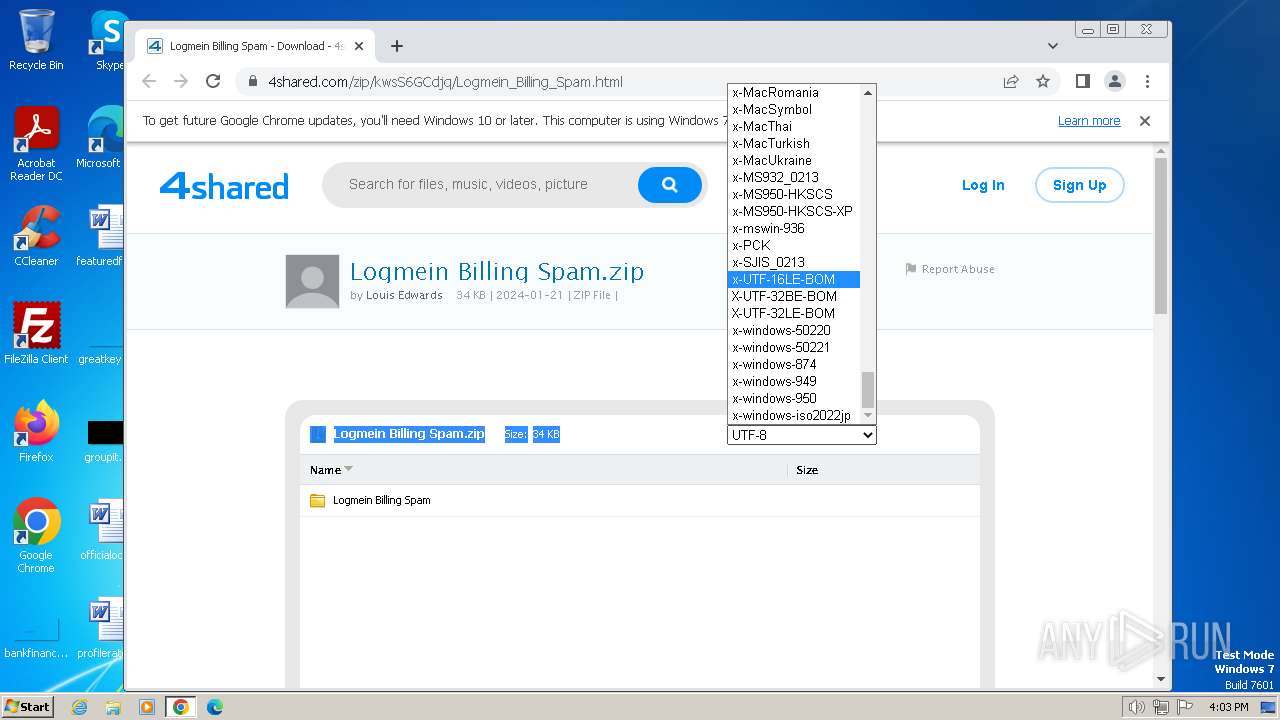The height and width of the screenshot is (720, 1280).
Task: Bookmark this page with the star icon
Action: pos(1043,82)
